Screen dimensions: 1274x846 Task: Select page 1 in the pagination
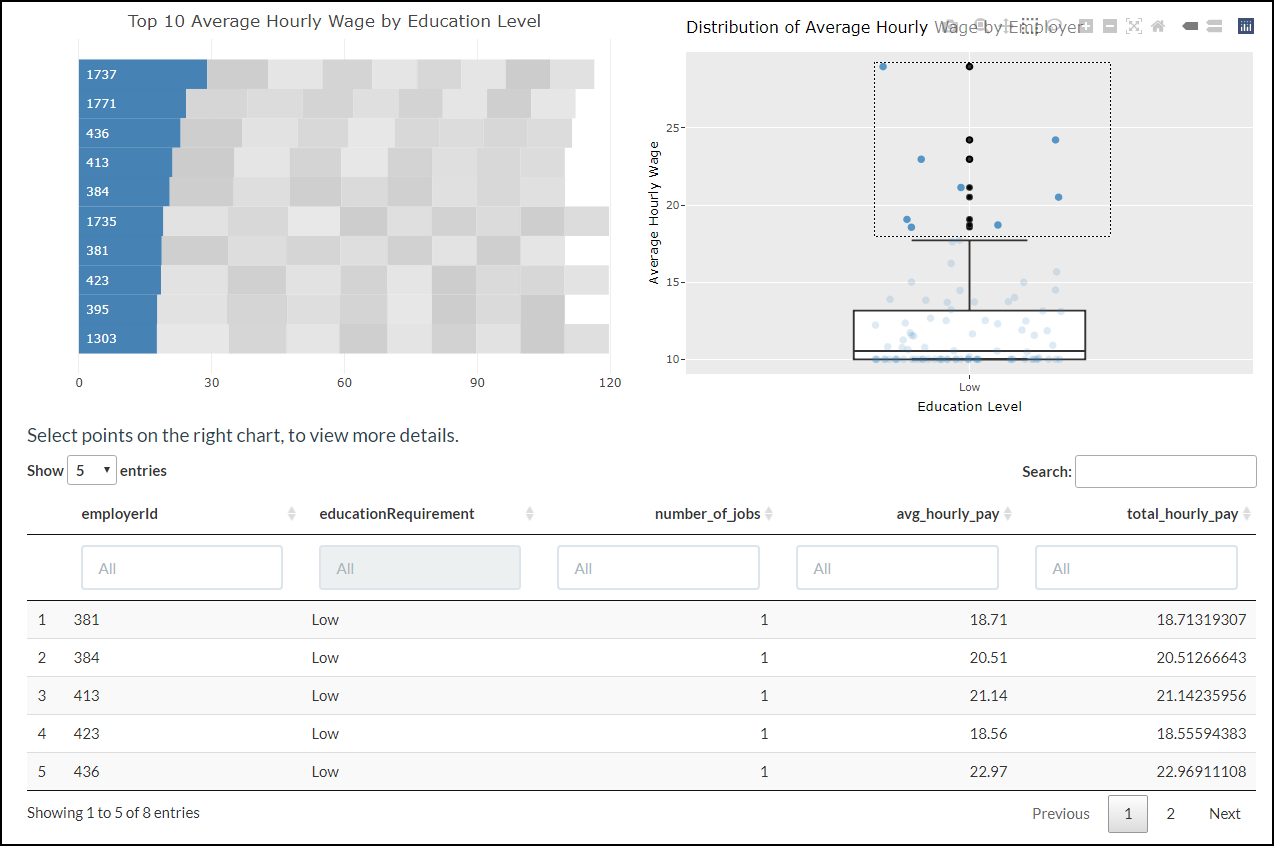pos(1127,814)
